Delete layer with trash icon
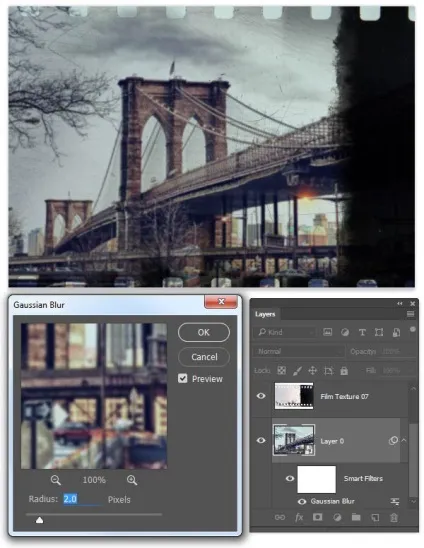Screen dimensions: 424x548 pos(394,517)
